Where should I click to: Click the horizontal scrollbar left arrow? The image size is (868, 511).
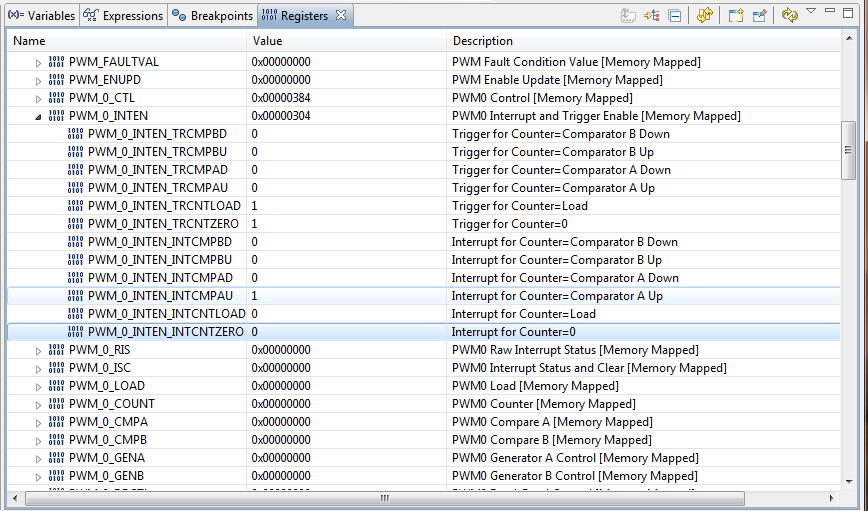pos(15,498)
